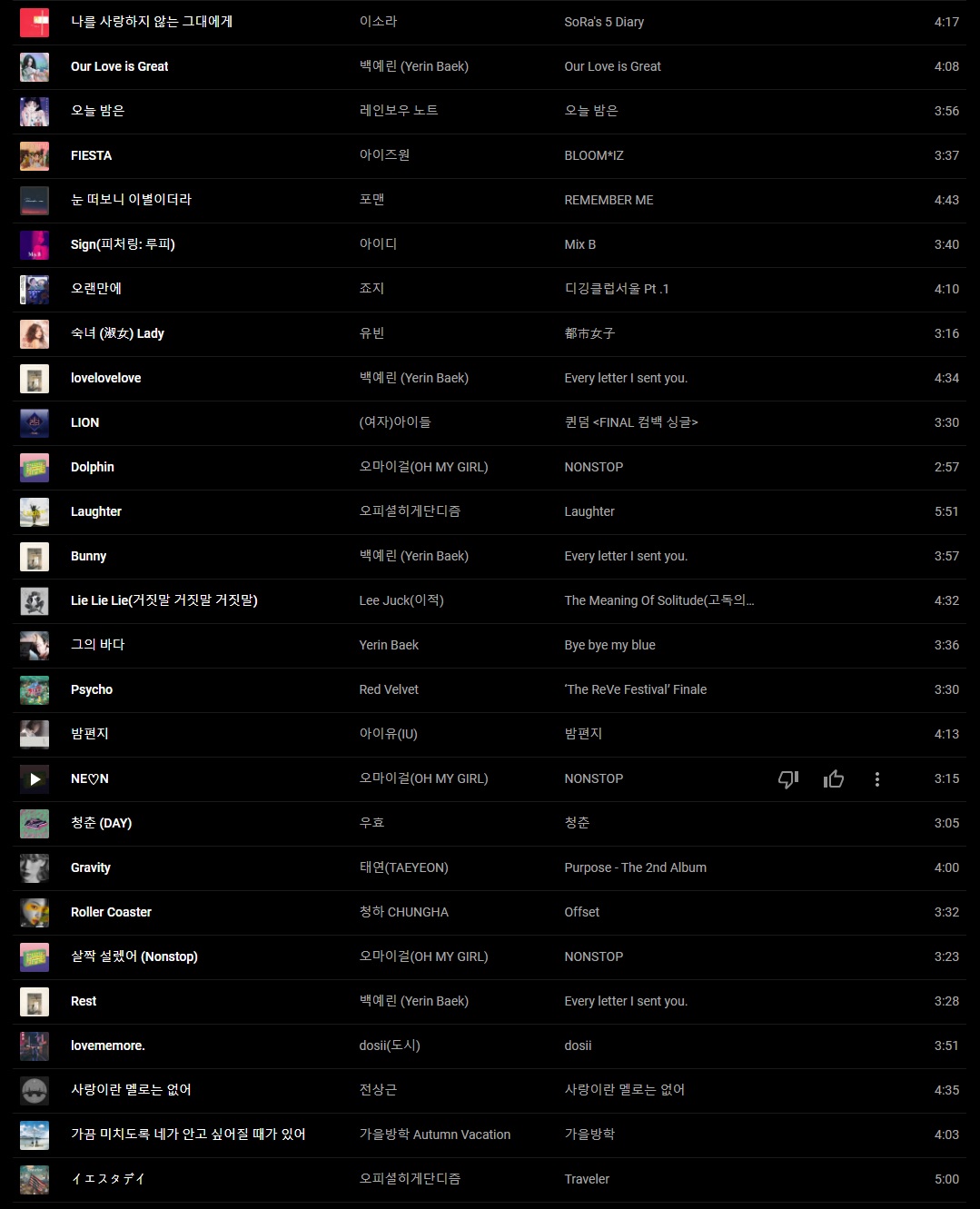Click the Gravity album art thumbnail
This screenshot has width=980, height=1209.
pos(35,868)
